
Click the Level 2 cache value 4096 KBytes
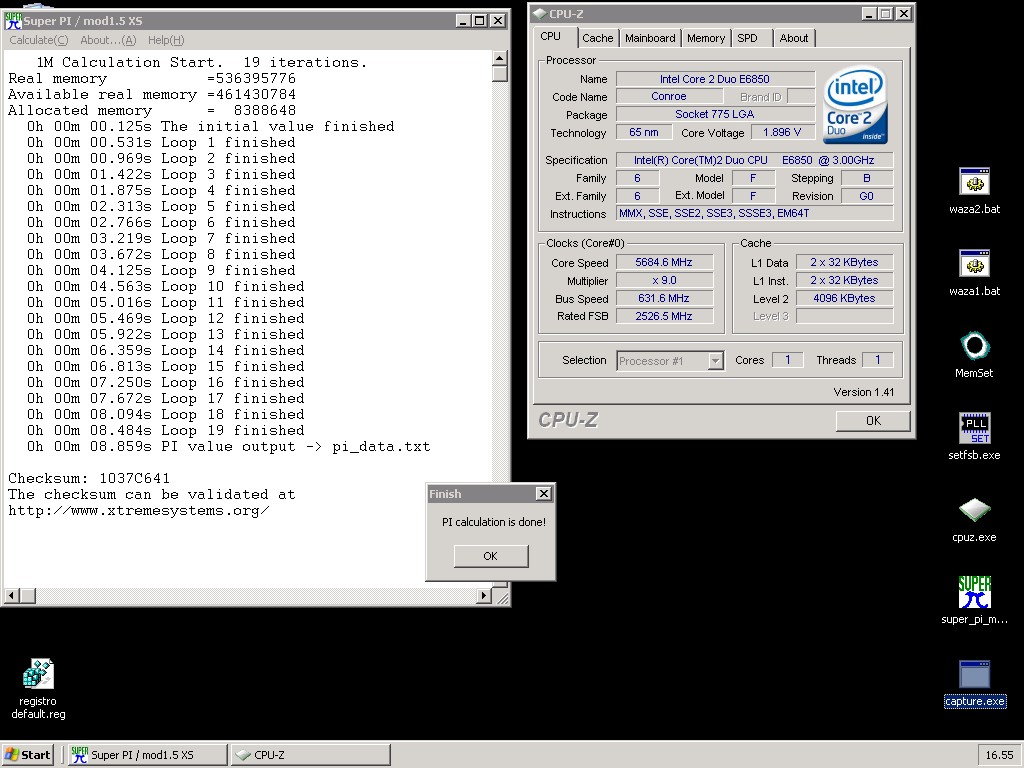[844, 298]
